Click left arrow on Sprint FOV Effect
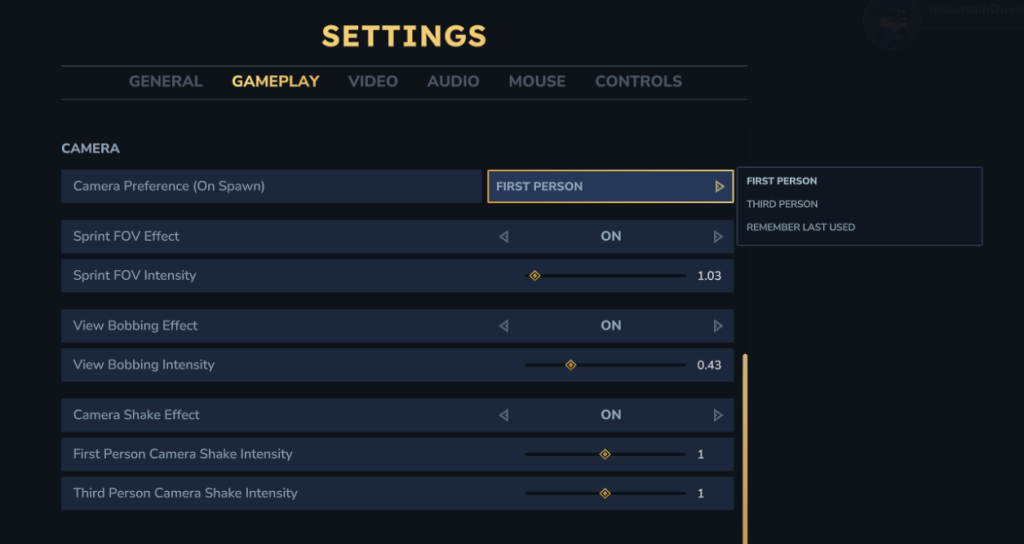The height and width of the screenshot is (544, 1024). 503,237
